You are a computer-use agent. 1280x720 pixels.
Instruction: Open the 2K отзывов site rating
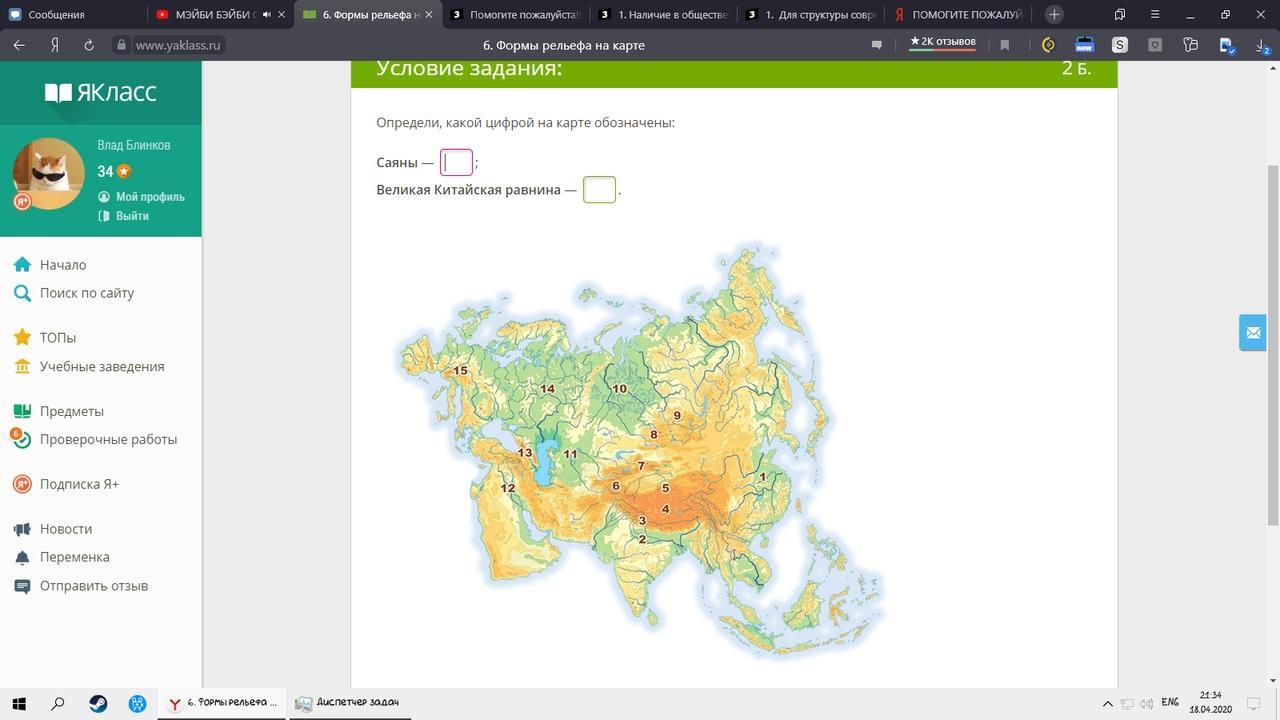942,42
